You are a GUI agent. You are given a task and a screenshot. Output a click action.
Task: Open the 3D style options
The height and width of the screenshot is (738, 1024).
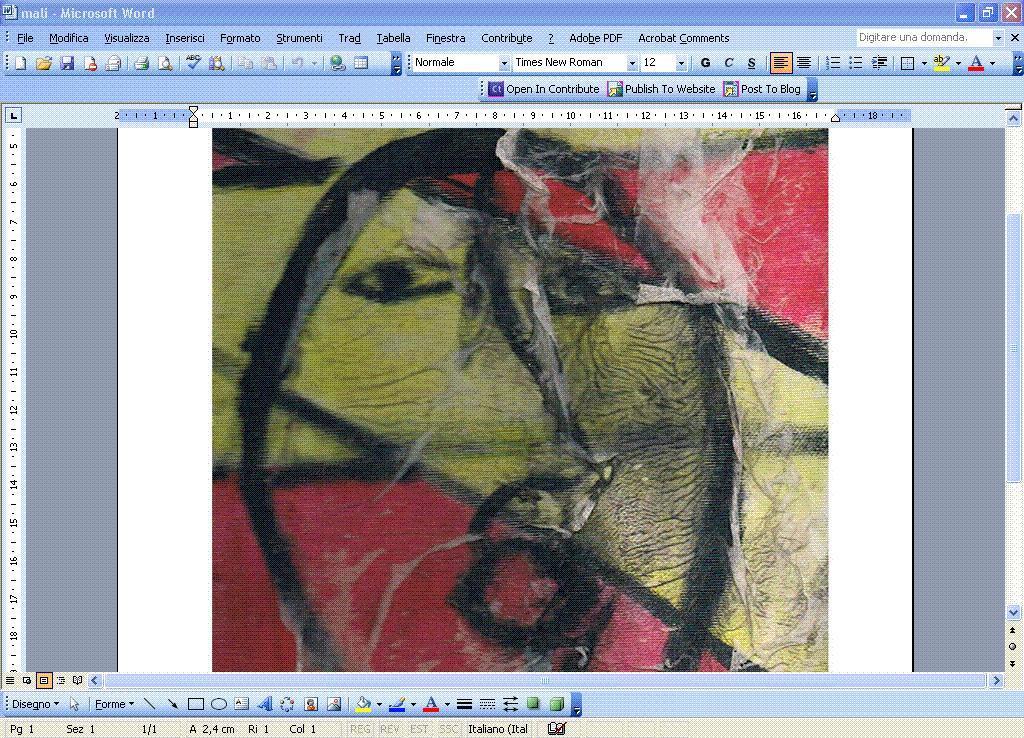click(556, 704)
